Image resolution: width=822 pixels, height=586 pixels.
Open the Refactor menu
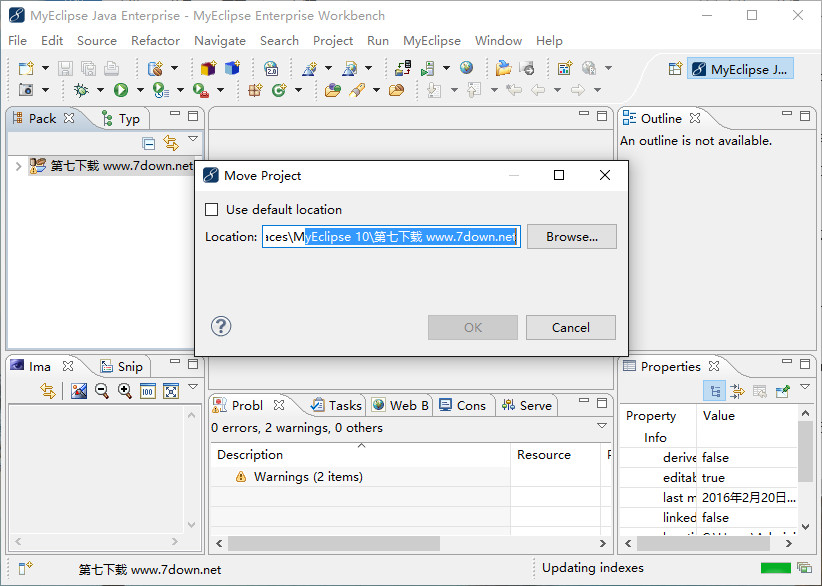tap(155, 41)
